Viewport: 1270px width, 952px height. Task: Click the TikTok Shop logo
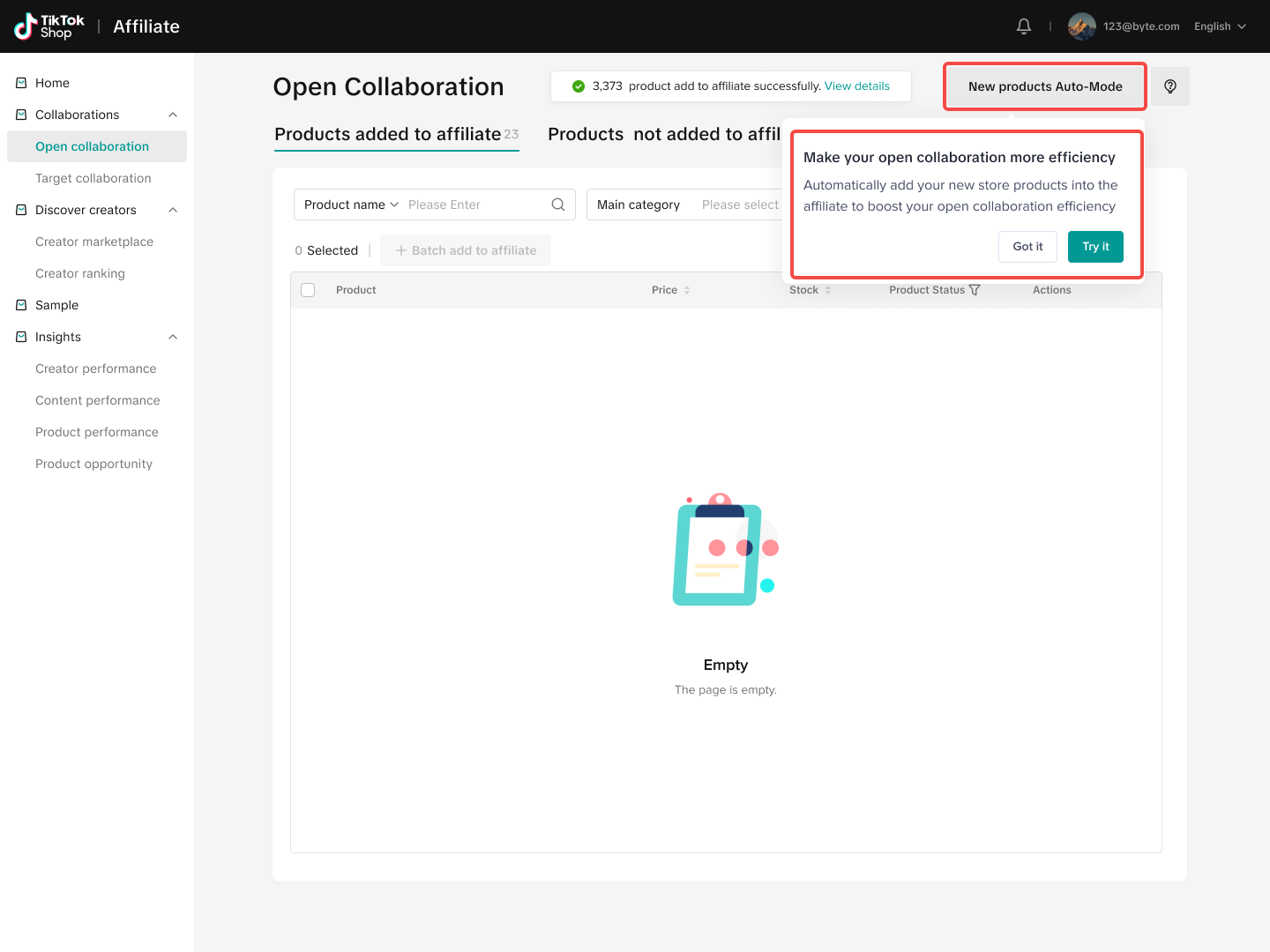point(50,26)
